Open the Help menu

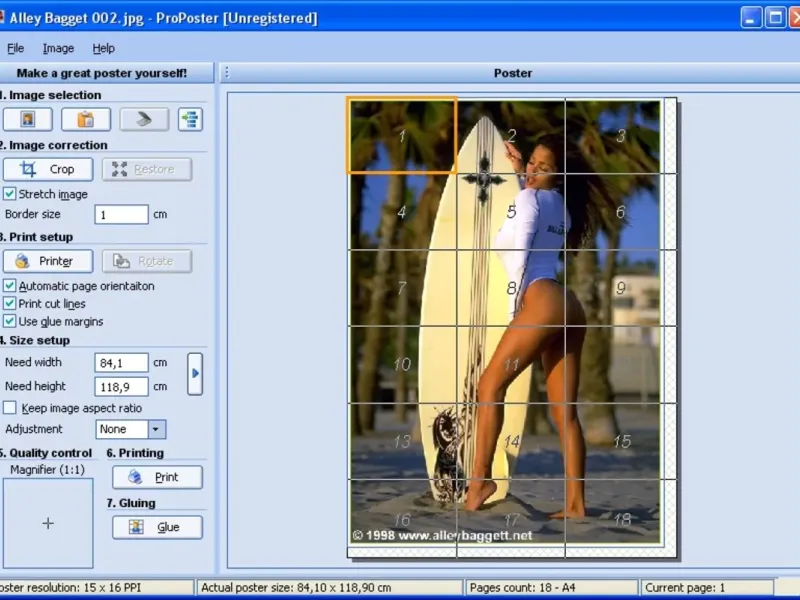pyautogui.click(x=104, y=48)
